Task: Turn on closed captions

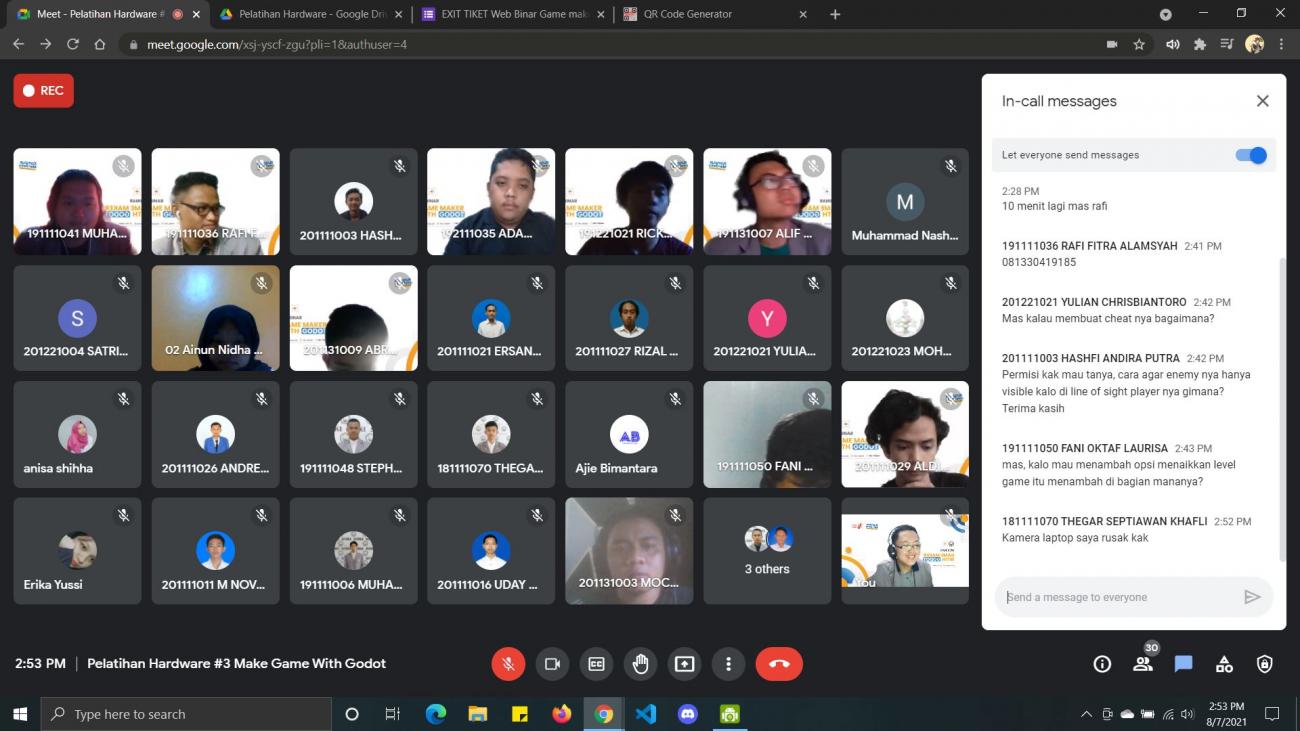Action: (596, 664)
